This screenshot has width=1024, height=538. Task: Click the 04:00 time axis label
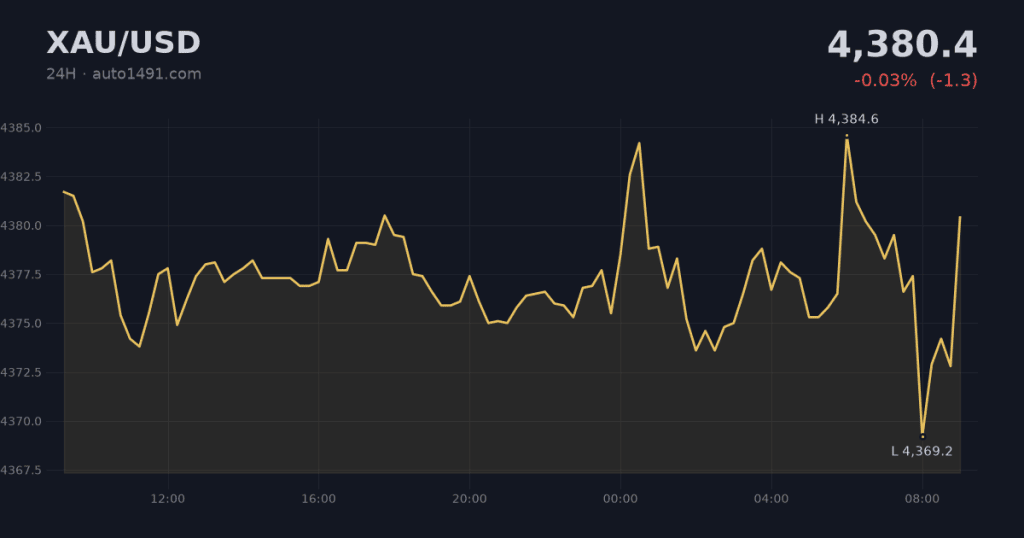tap(771, 499)
